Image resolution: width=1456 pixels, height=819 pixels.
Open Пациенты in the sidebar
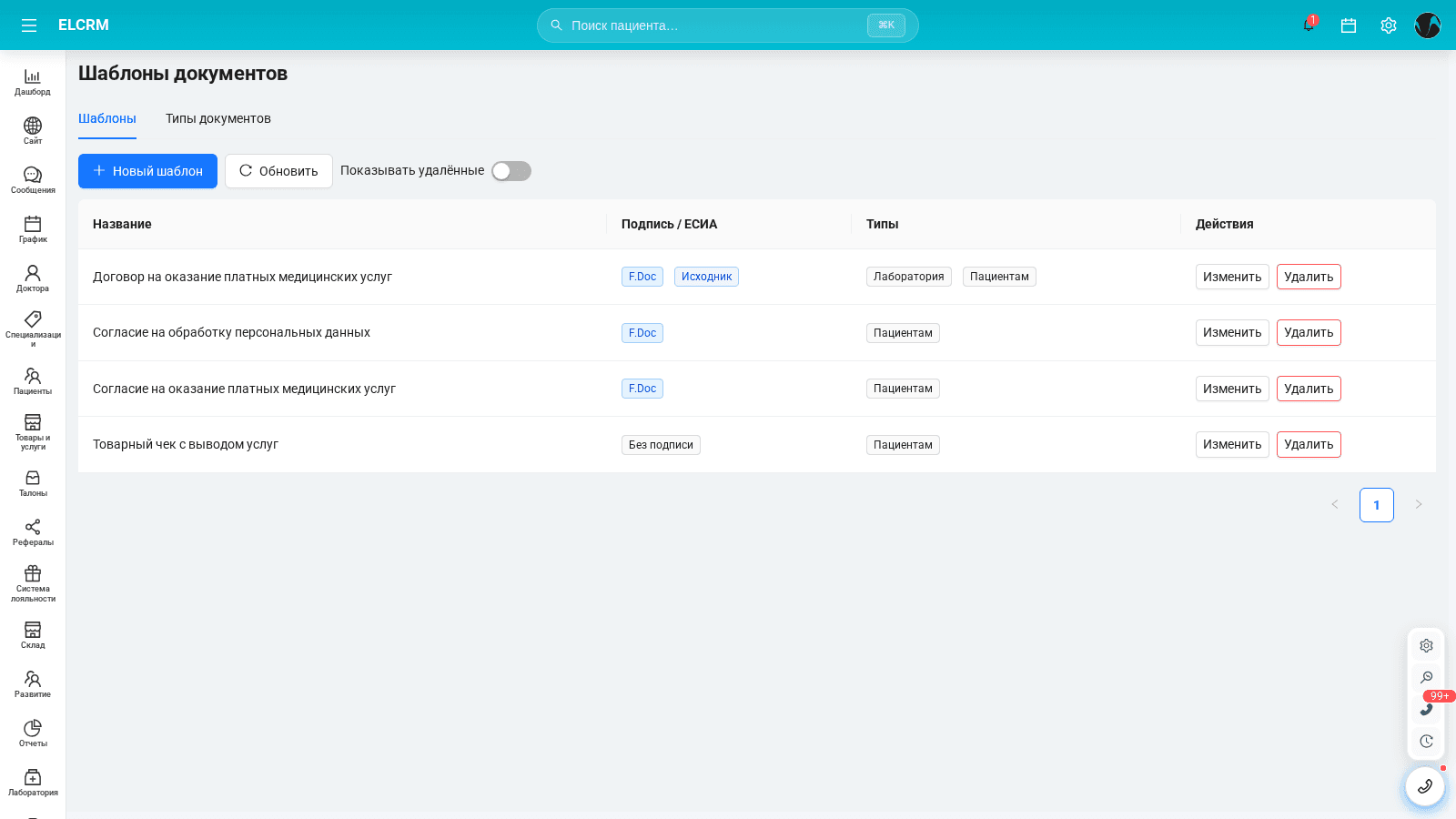pos(33,381)
